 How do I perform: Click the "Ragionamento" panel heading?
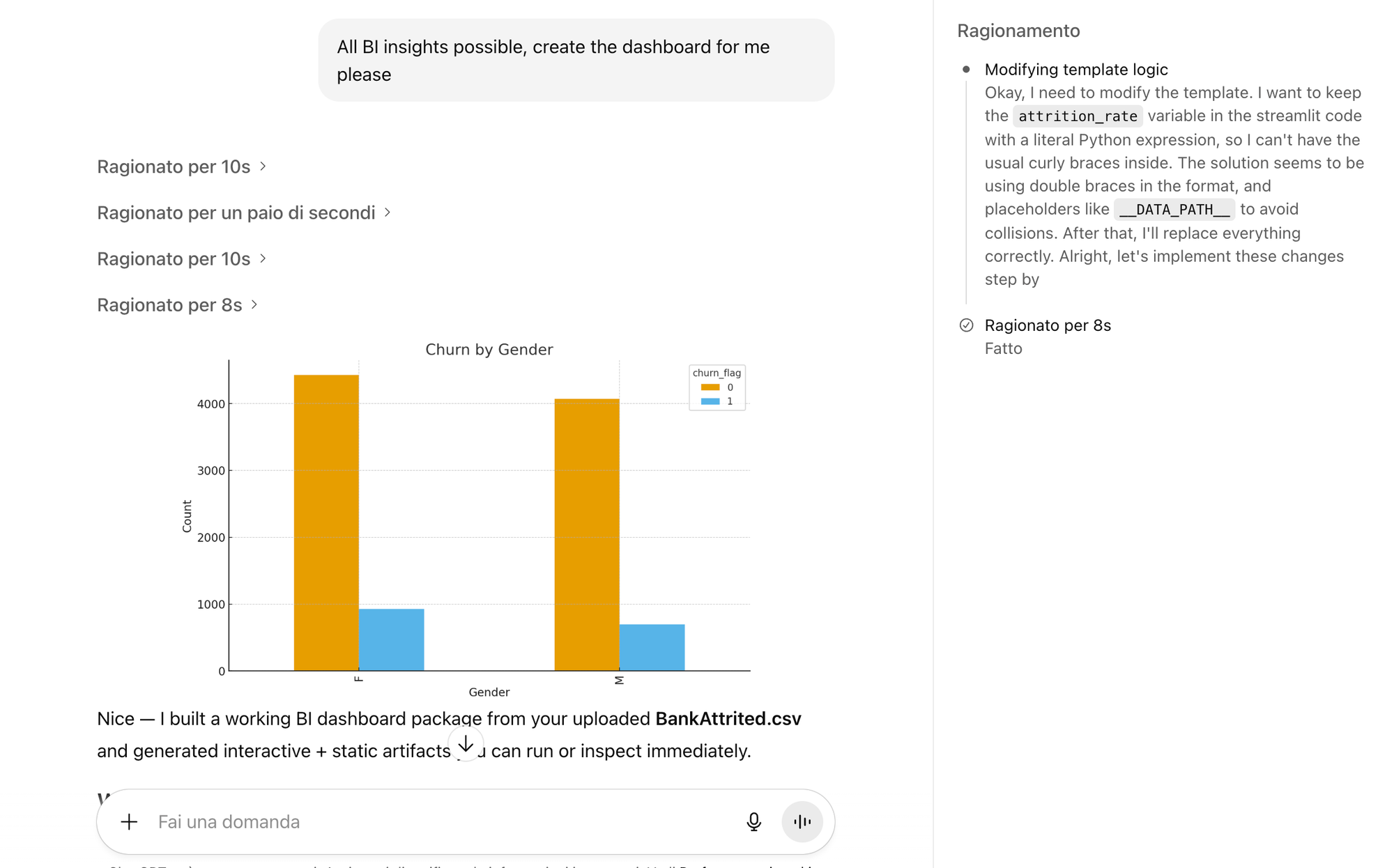tap(1018, 31)
